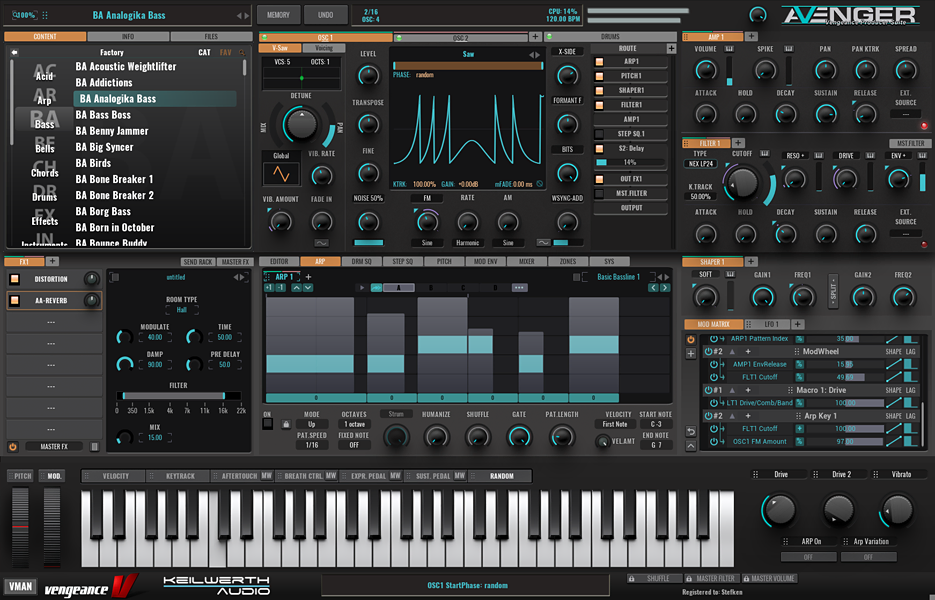Add new mod tab beside LFO 1
The width and height of the screenshot is (935, 600).
pos(797,324)
